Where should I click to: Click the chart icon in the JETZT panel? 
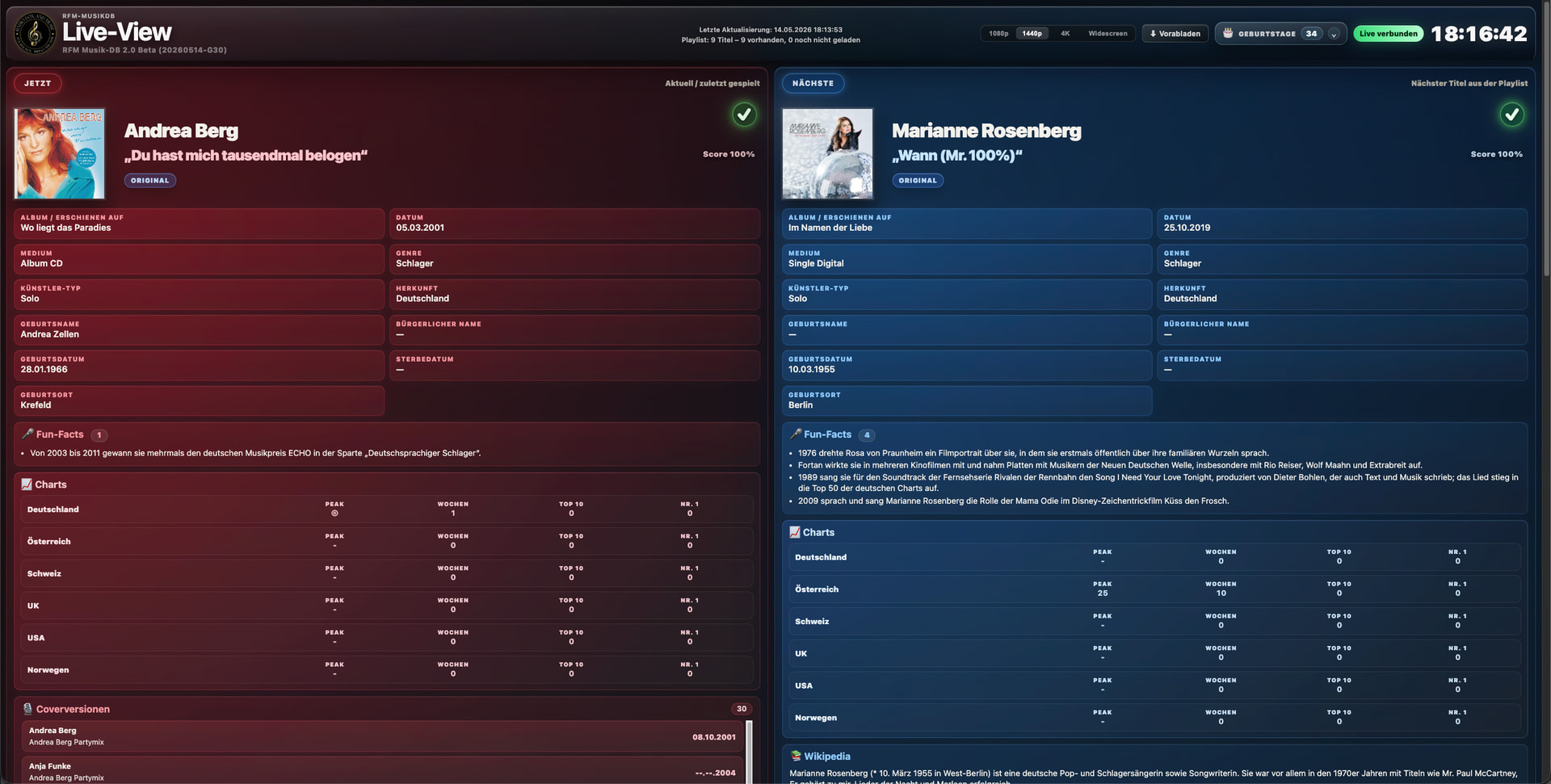[x=27, y=484]
